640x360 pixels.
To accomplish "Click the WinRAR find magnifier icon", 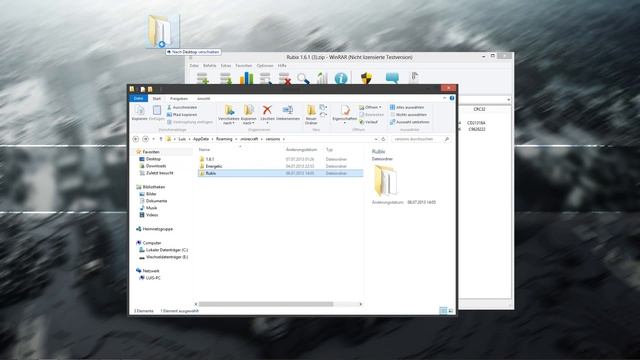I will coord(303,78).
